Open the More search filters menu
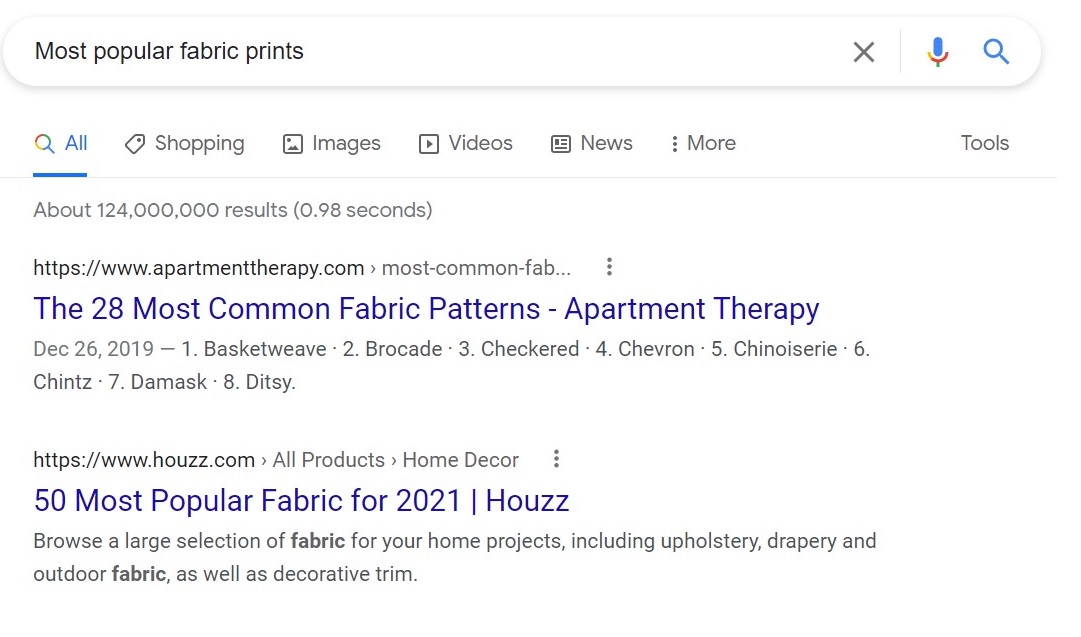 click(703, 143)
